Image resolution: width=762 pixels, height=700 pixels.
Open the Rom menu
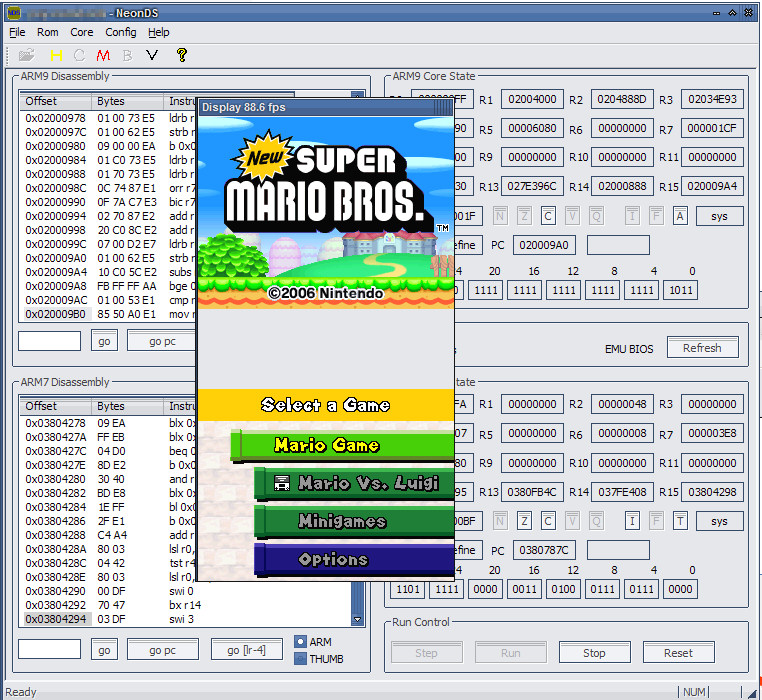coord(47,32)
